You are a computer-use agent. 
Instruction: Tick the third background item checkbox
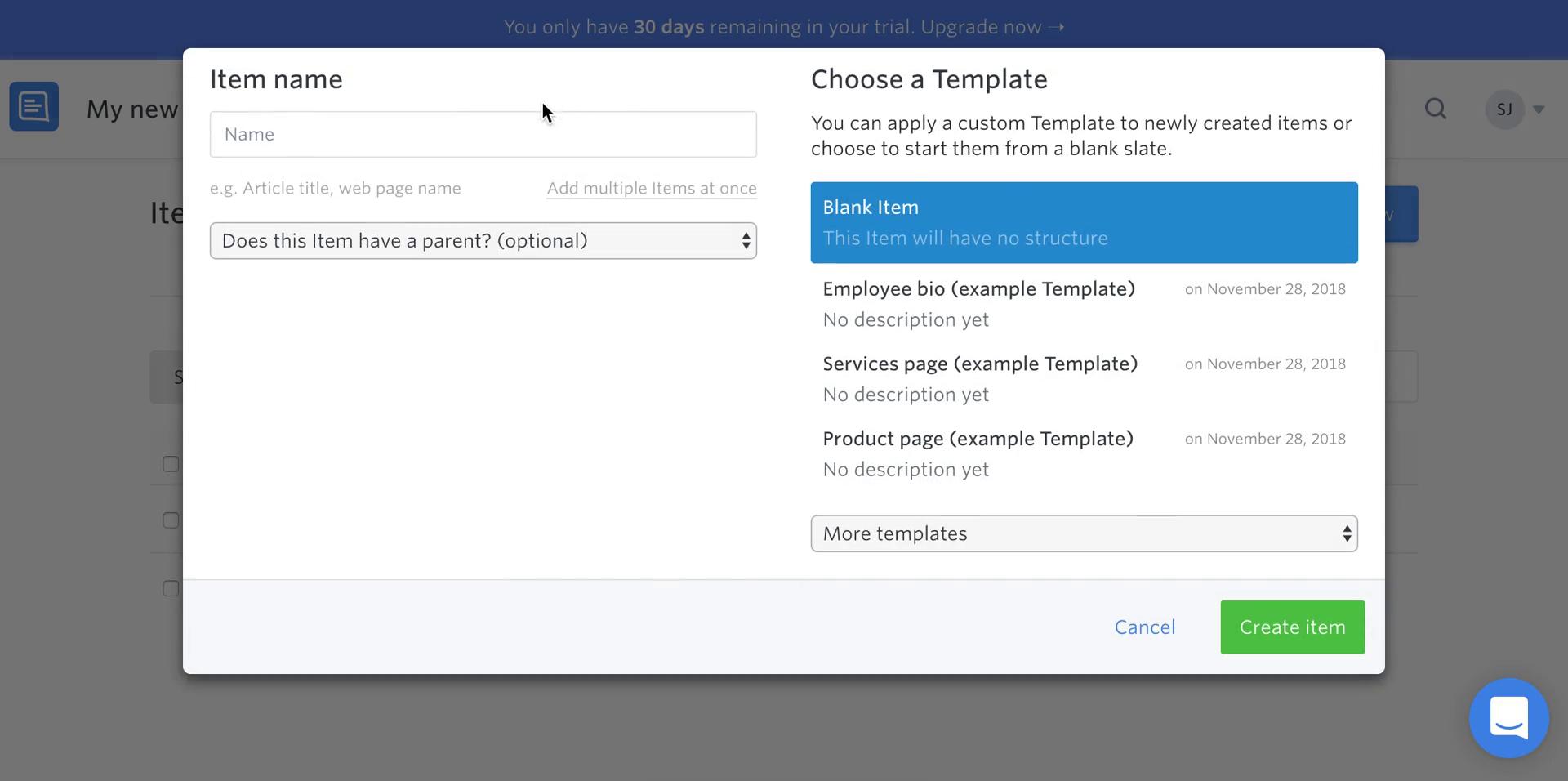click(171, 588)
